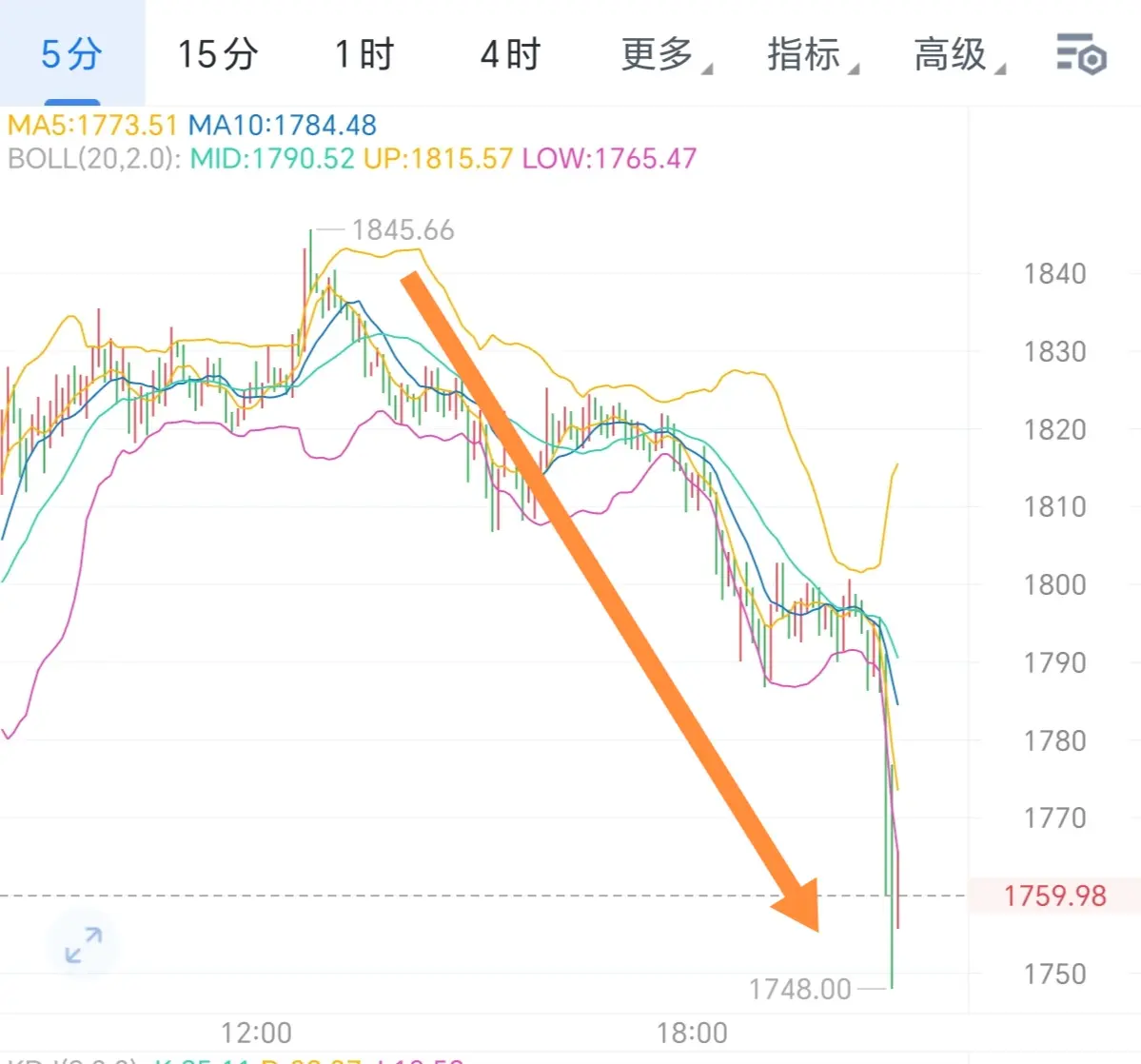
Task: Tap the 18:00 time axis label
Action: (692, 1033)
